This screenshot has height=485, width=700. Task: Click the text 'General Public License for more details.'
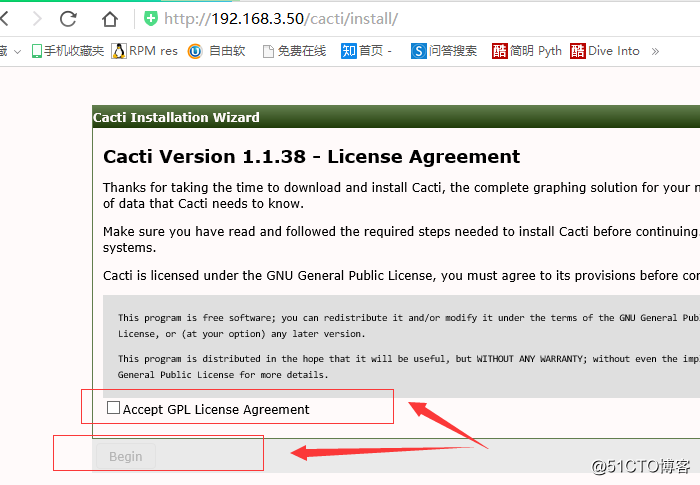tap(223, 375)
